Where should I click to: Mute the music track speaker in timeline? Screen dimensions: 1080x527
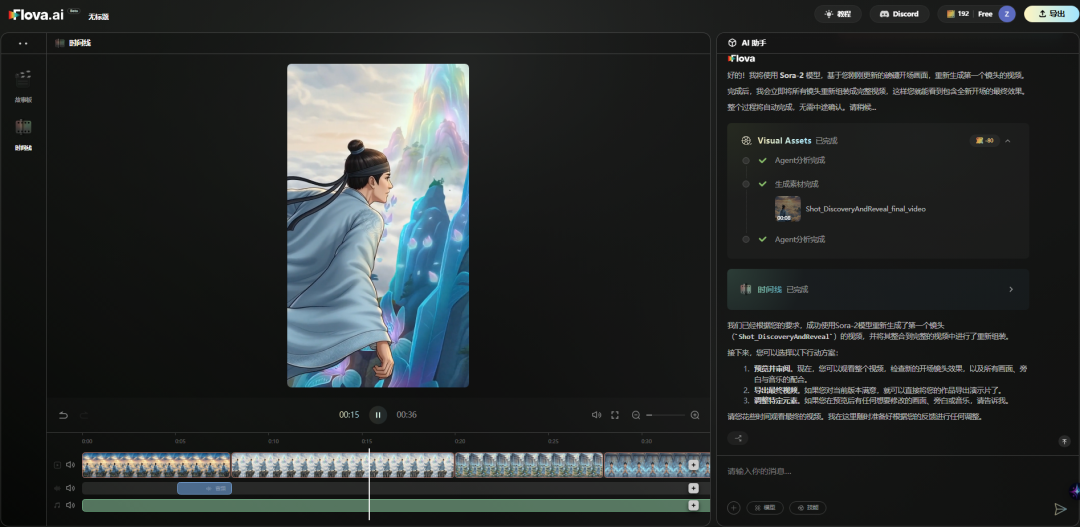[x=71, y=506]
